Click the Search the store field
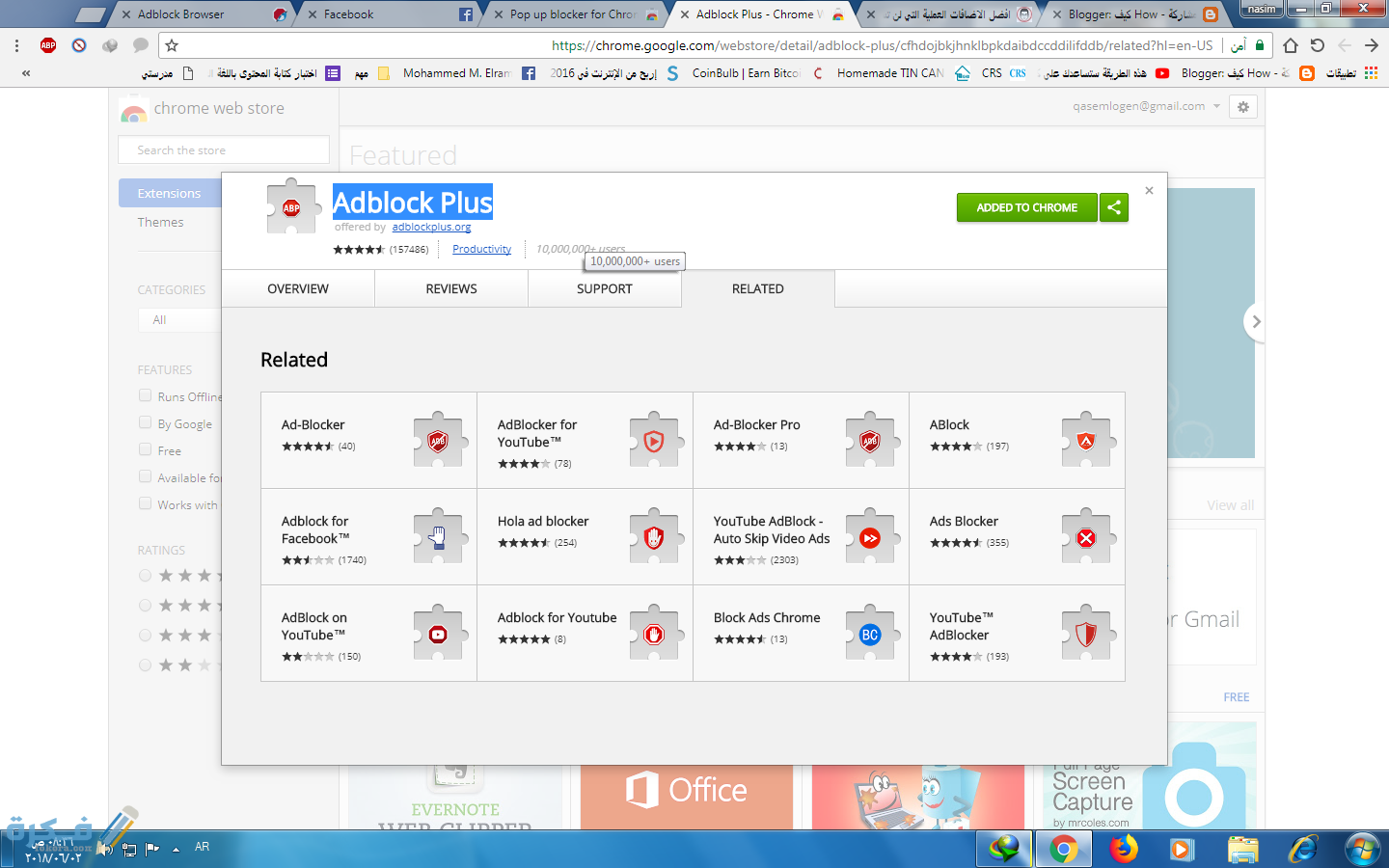This screenshot has height=868, width=1389. coord(224,150)
